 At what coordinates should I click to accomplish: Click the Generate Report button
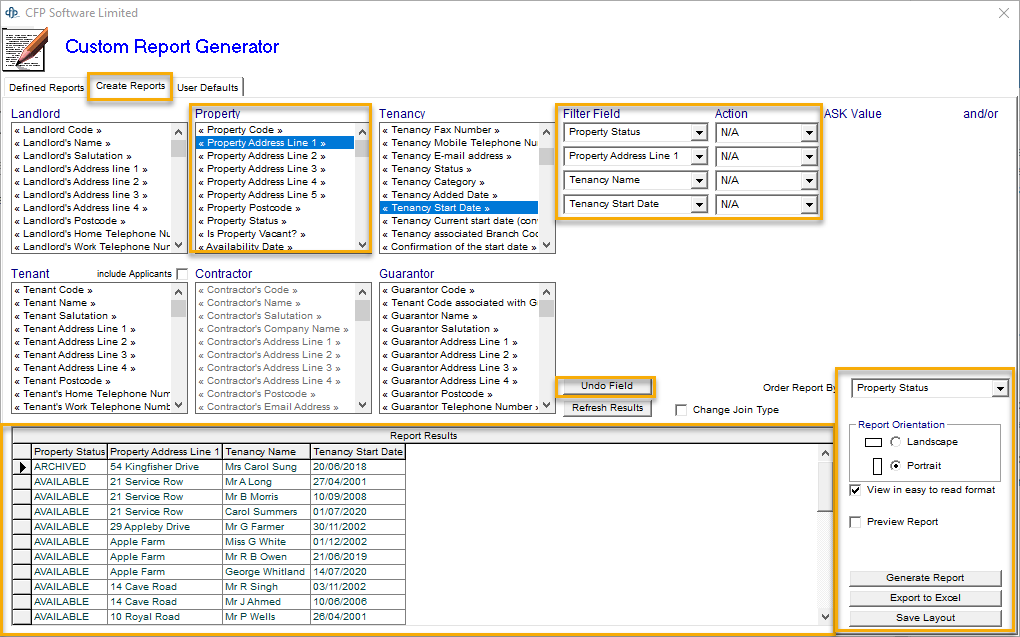(x=925, y=578)
